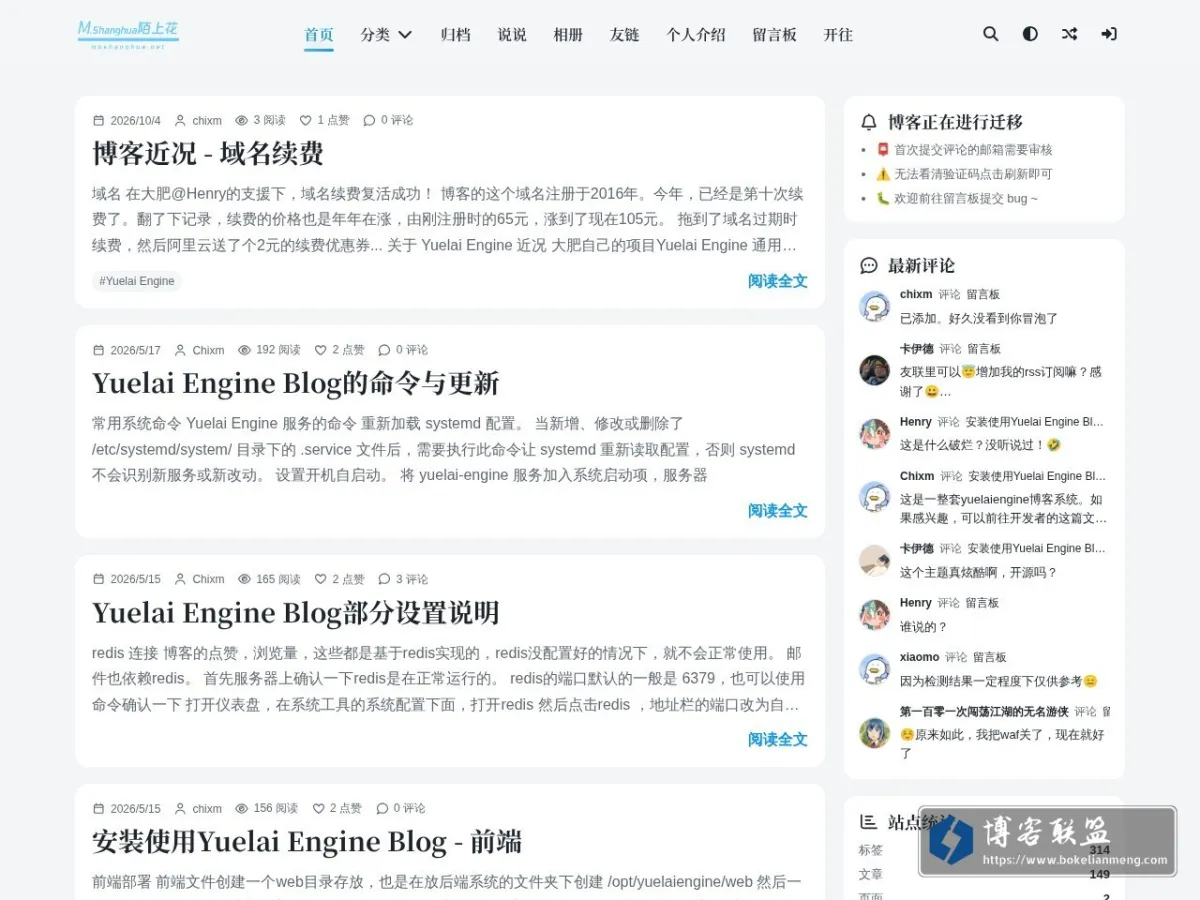Select the 首页 navigation tab
This screenshot has height=900, width=1200.
coord(319,34)
